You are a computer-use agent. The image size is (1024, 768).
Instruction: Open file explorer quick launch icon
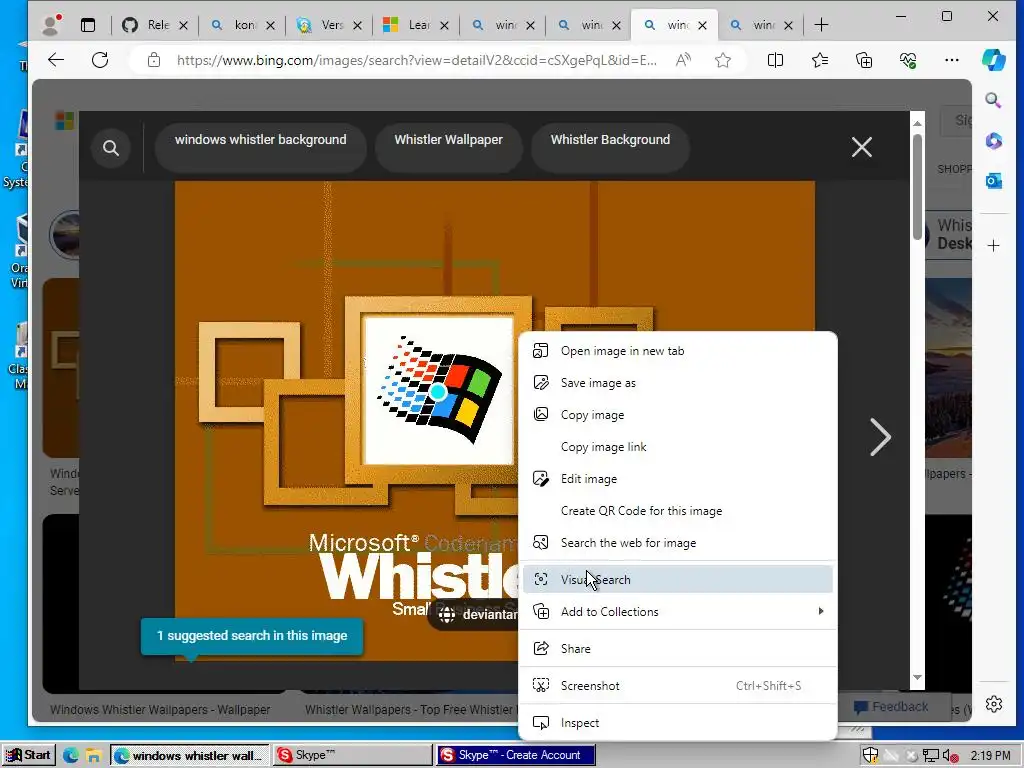(93, 756)
